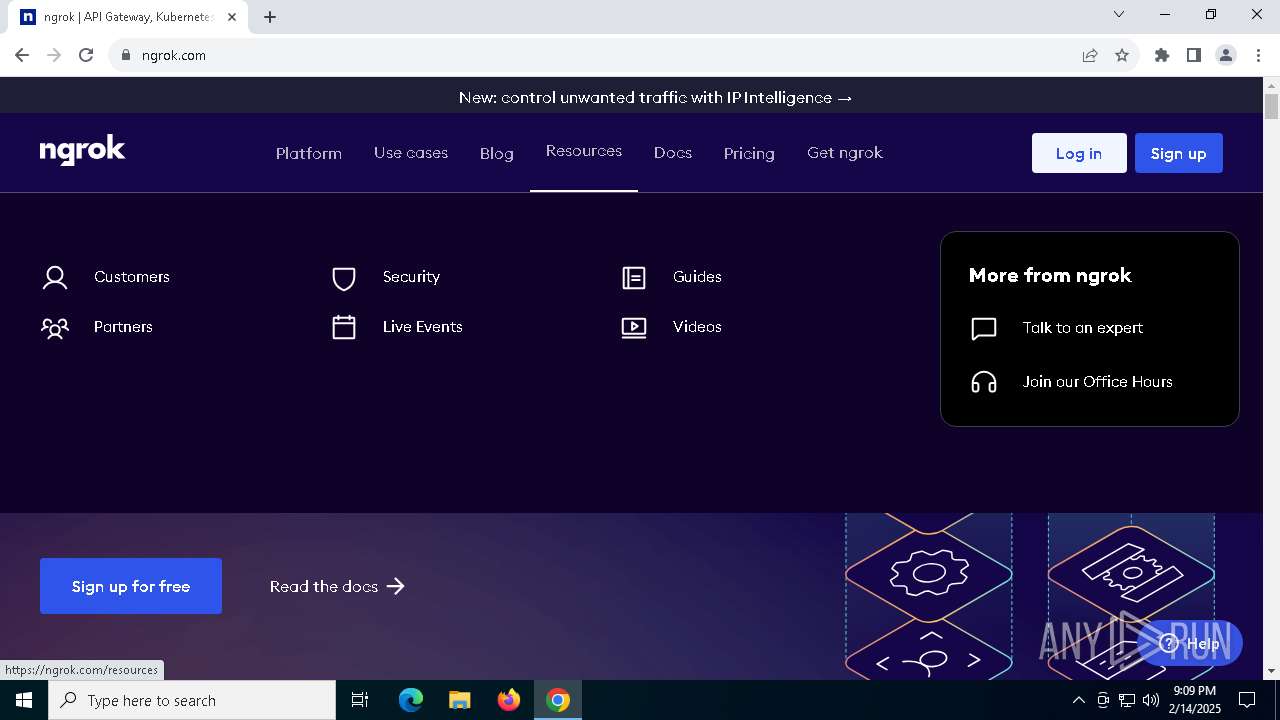Image resolution: width=1280 pixels, height=720 pixels.
Task: Click the Security shield icon
Action: point(344,278)
